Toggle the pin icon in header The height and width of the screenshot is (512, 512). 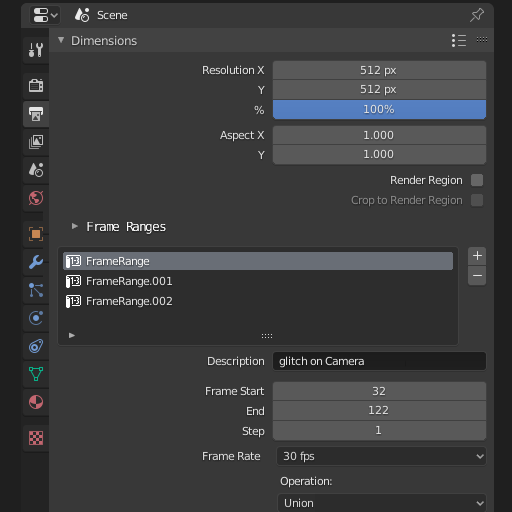pyautogui.click(x=477, y=15)
